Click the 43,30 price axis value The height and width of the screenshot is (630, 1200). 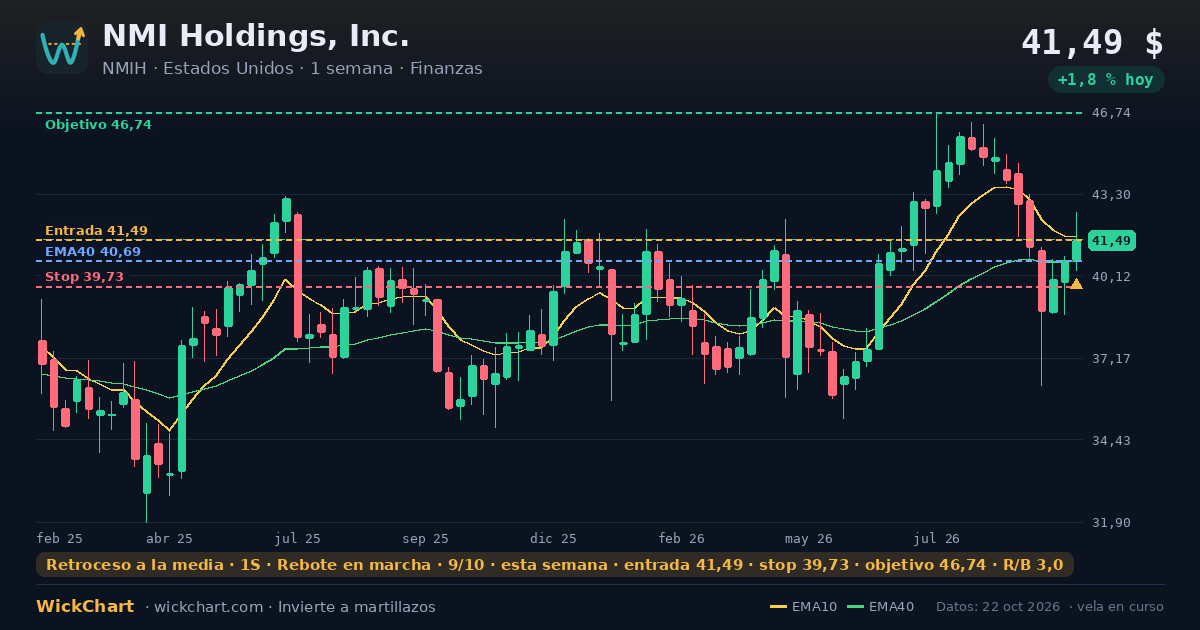[1112, 194]
